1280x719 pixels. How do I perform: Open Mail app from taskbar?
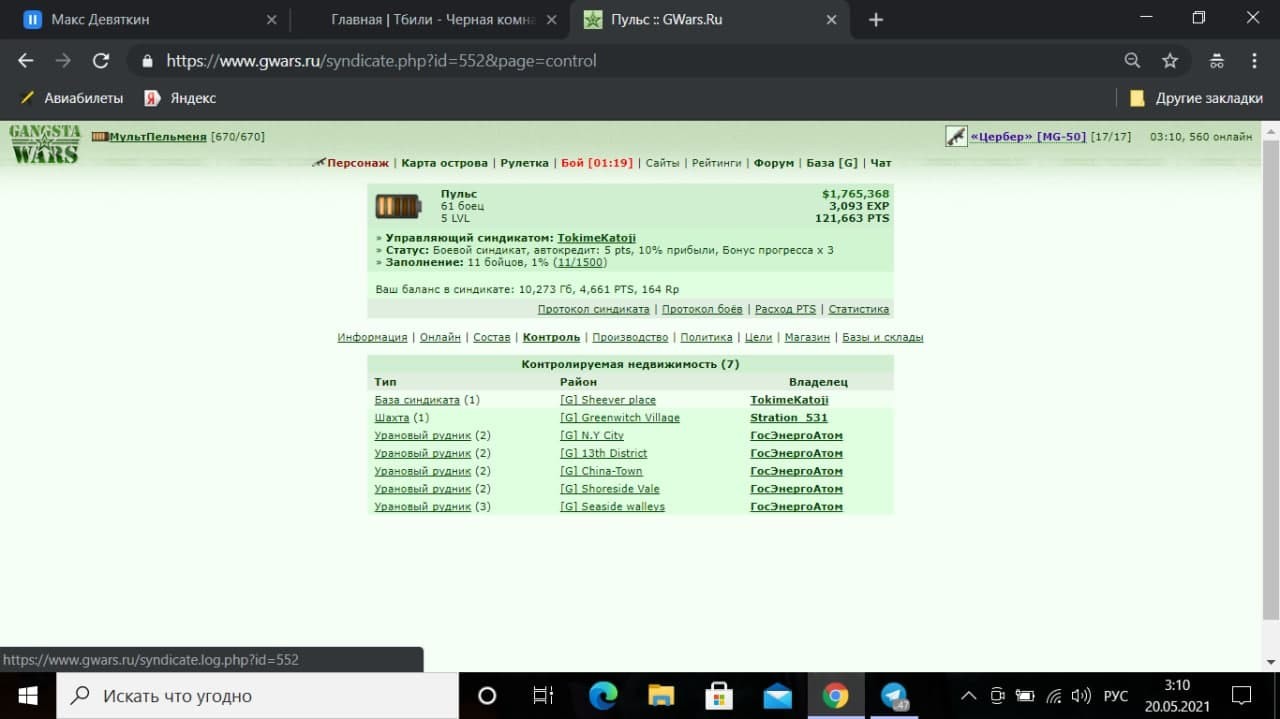(x=777, y=696)
